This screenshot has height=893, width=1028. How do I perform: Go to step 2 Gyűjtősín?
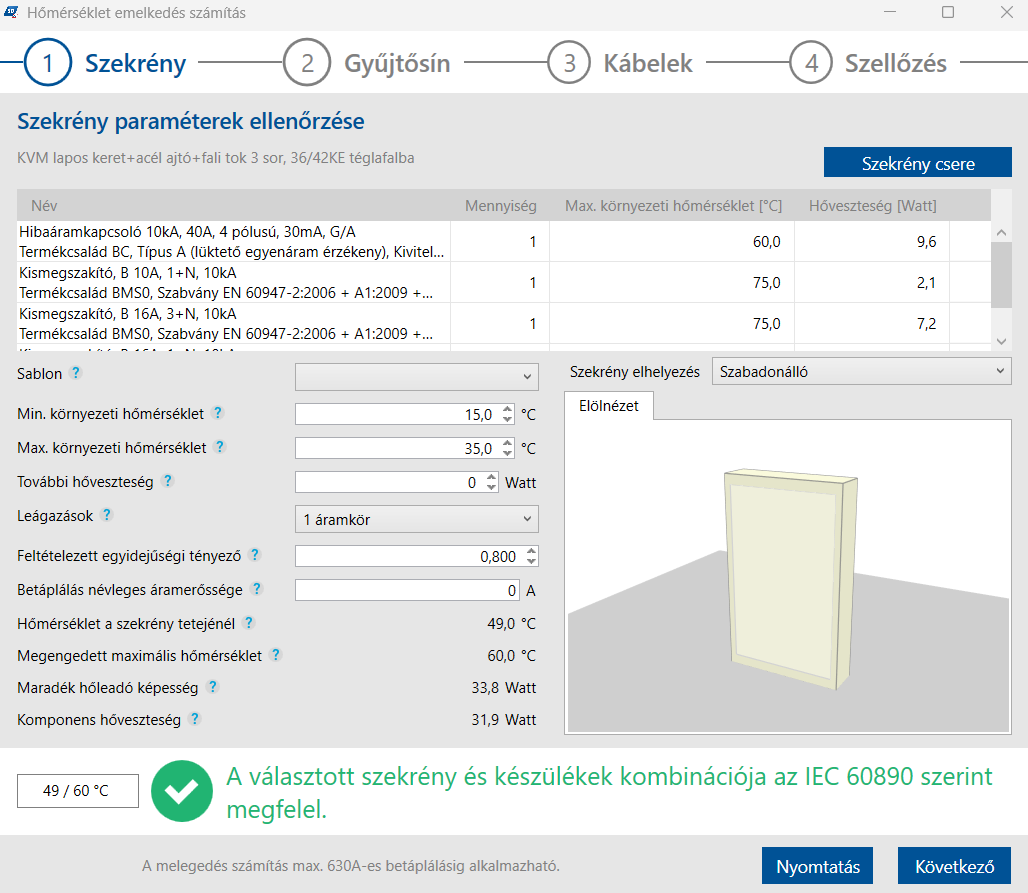367,63
